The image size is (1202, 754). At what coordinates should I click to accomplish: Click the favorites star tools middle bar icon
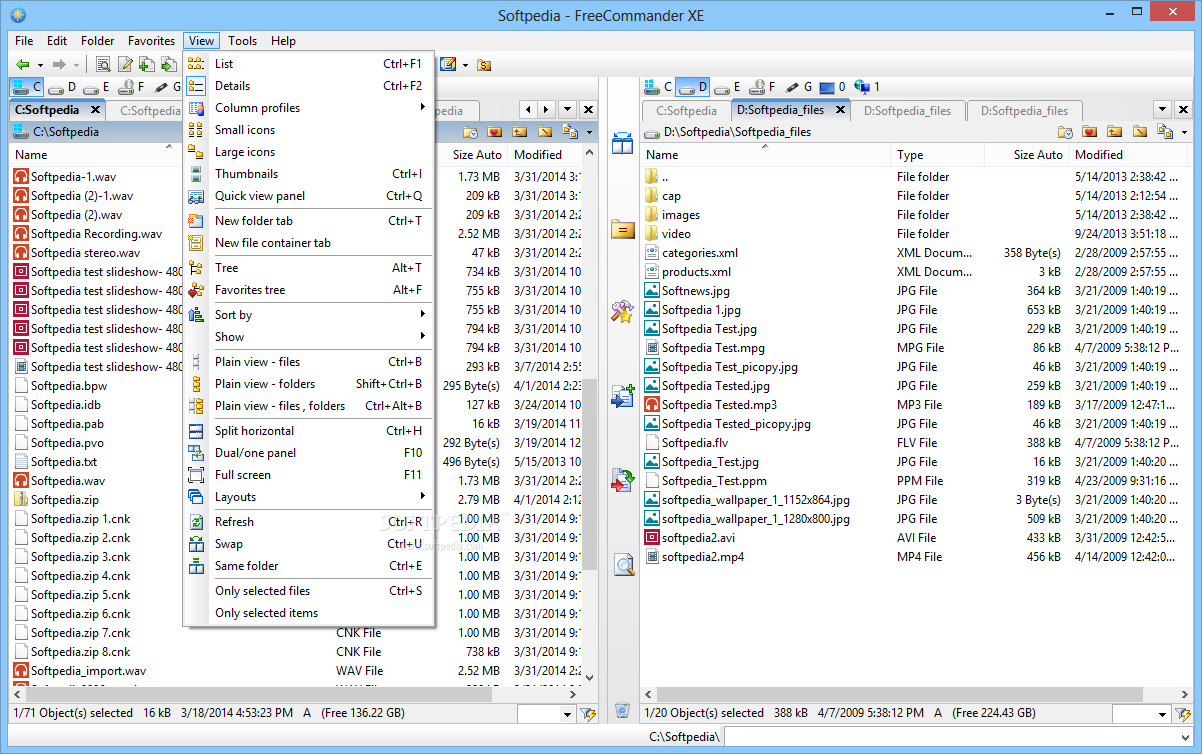622,311
